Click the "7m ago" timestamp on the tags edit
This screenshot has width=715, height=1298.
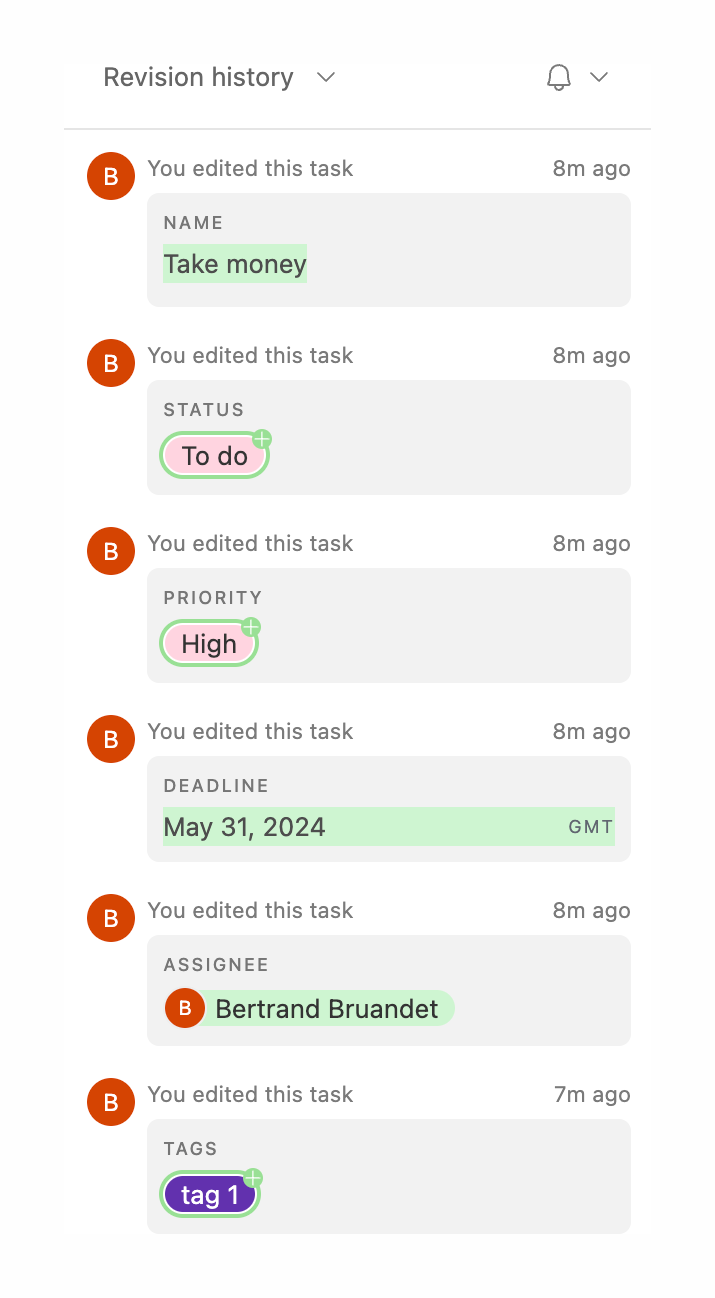tap(591, 1094)
